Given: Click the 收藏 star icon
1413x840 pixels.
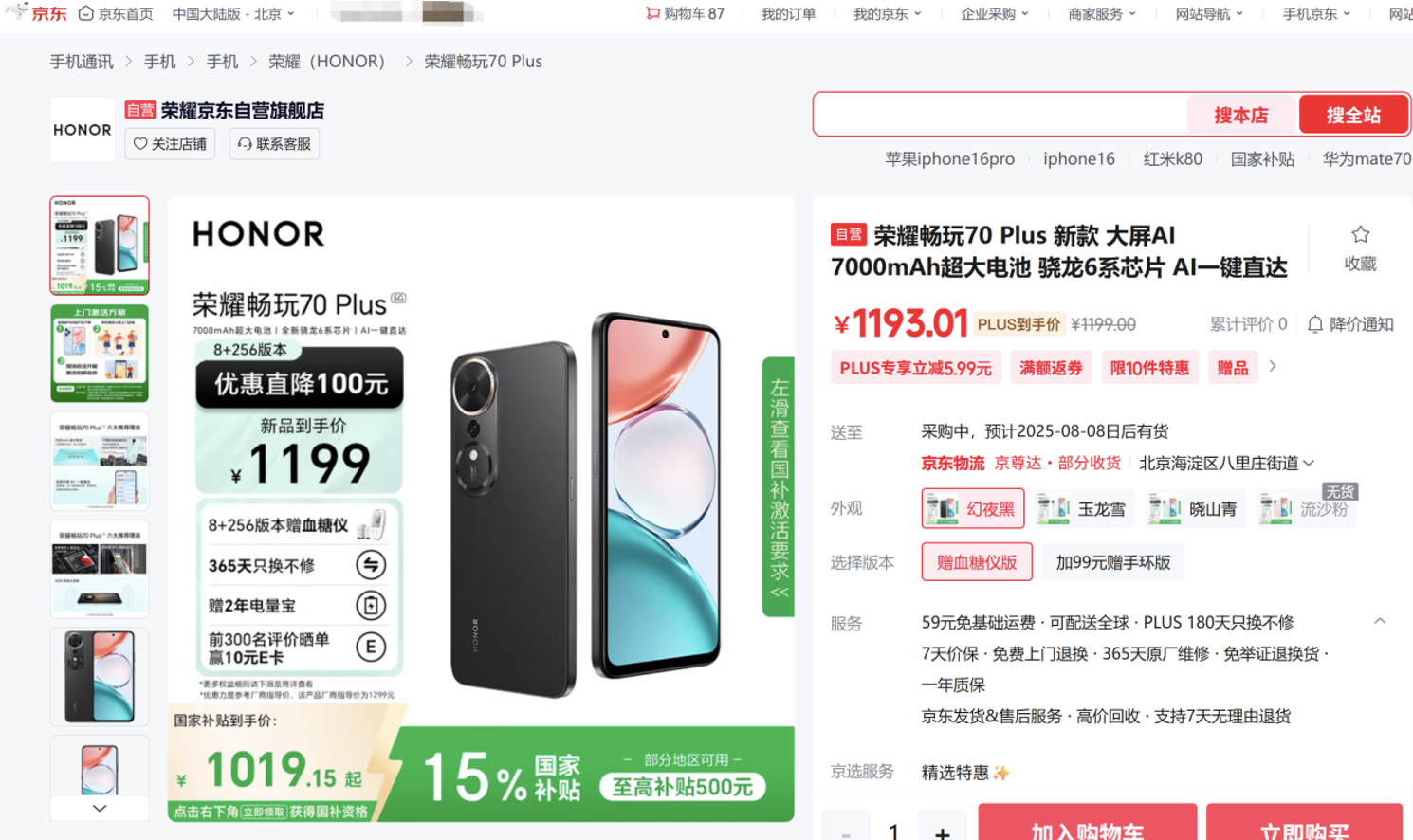Looking at the screenshot, I should [1360, 235].
